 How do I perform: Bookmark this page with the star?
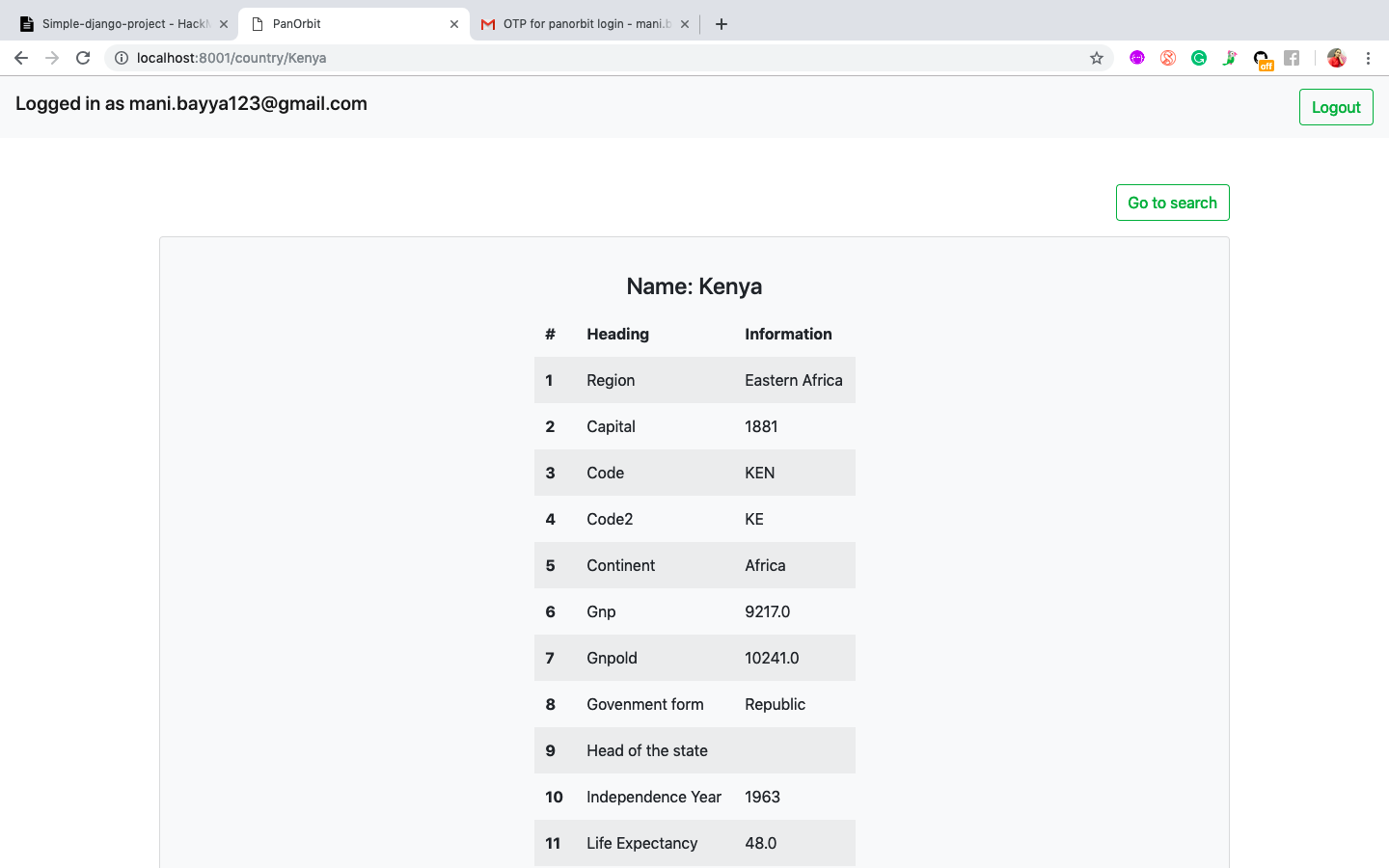tap(1097, 58)
